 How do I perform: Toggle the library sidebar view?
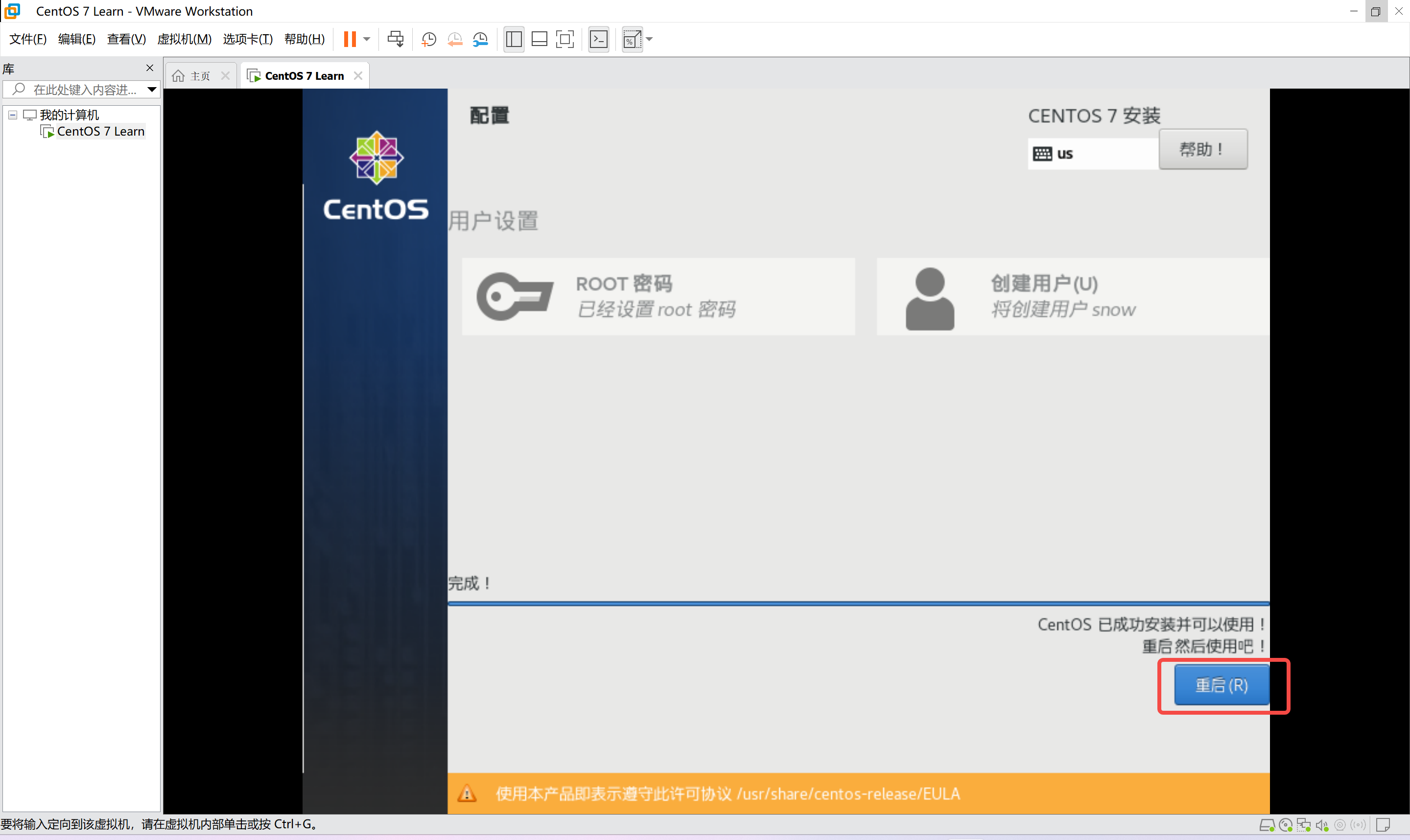tap(514, 39)
